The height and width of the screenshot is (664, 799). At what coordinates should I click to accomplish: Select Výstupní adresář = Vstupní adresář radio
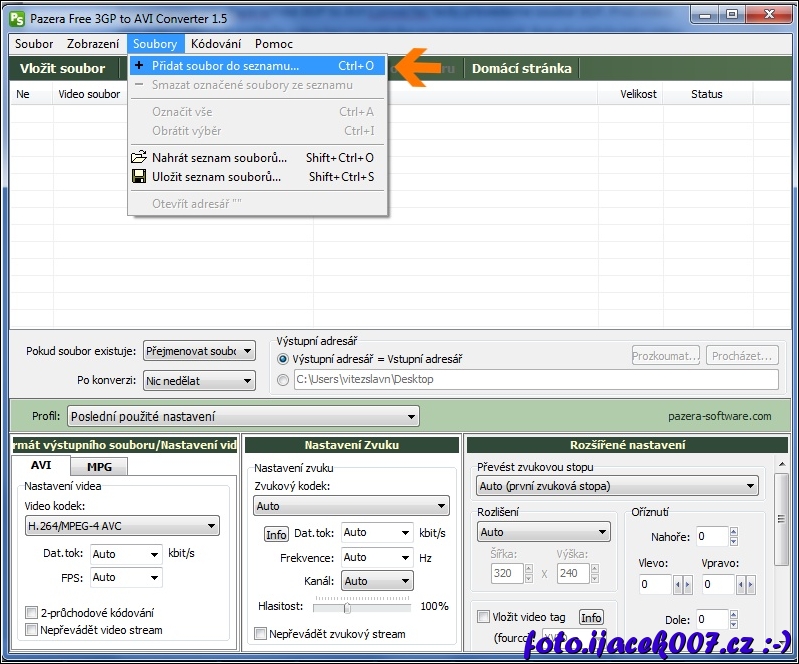click(x=283, y=359)
